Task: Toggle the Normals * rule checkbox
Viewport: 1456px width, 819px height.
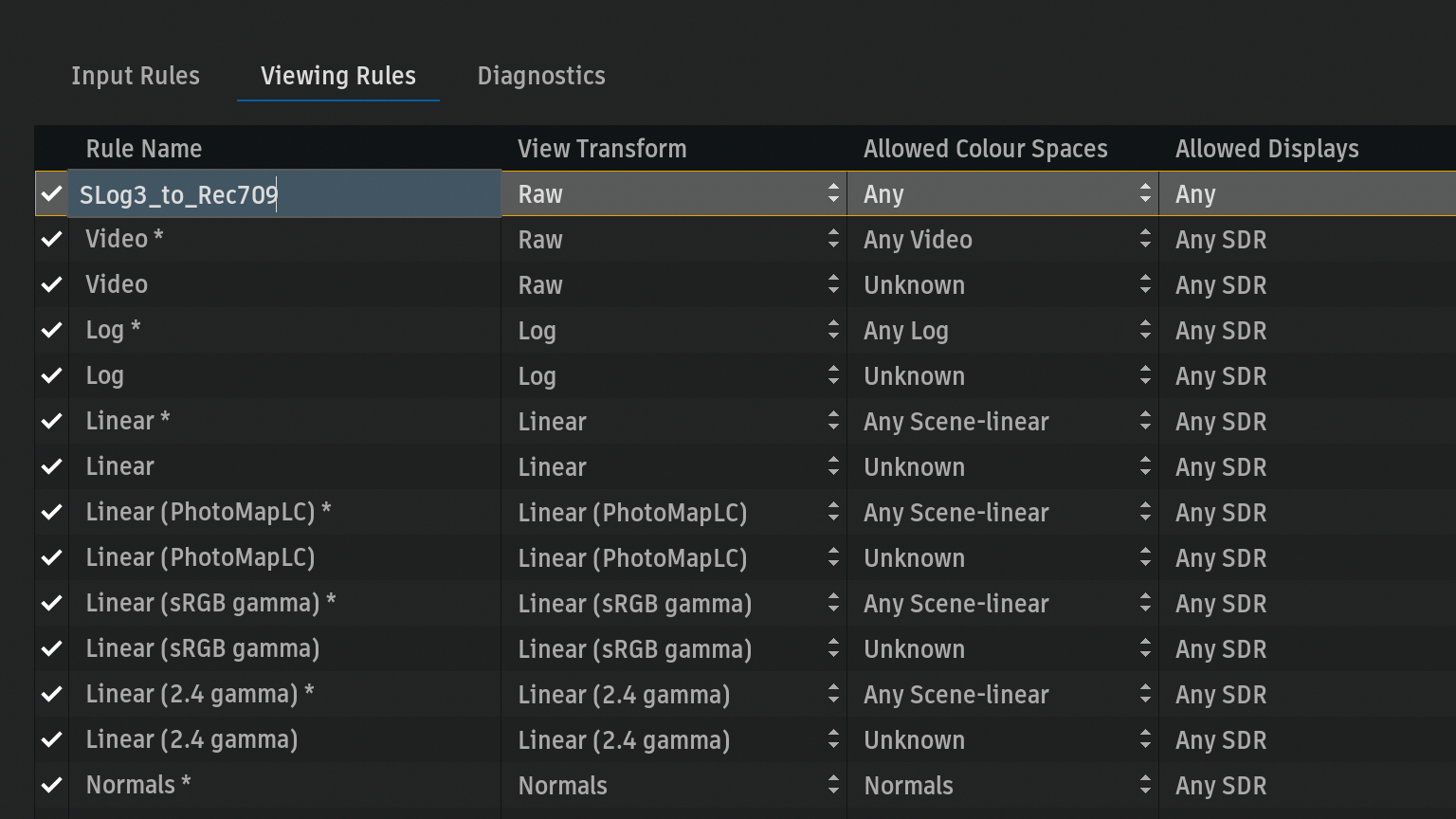Action: 52,786
